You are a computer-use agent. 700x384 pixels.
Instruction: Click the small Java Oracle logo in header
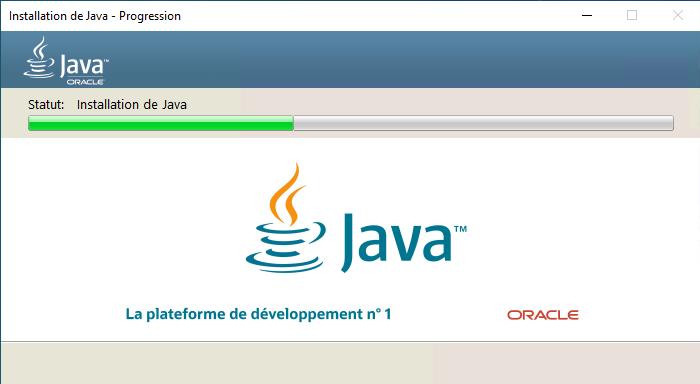(x=66, y=61)
